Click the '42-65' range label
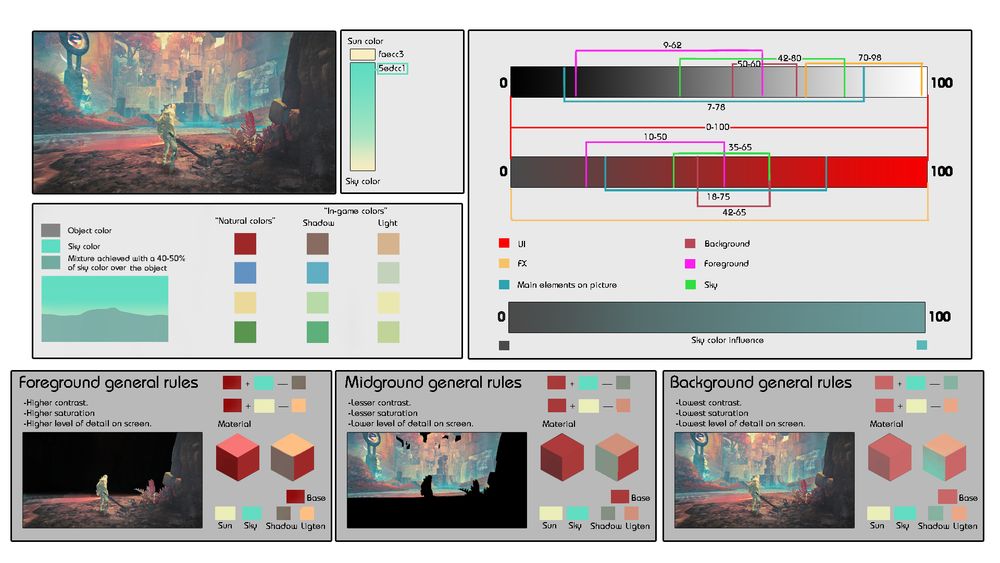 pos(734,212)
